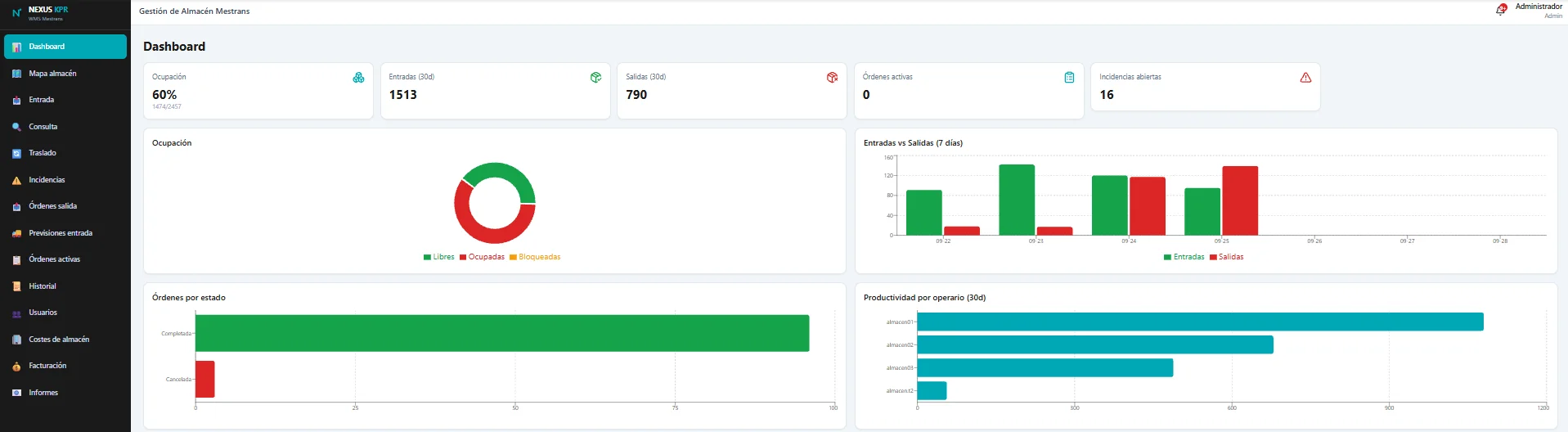This screenshot has height=432, width=1568.
Task: Click the almacen02 productivity bar
Action: 1095,344
